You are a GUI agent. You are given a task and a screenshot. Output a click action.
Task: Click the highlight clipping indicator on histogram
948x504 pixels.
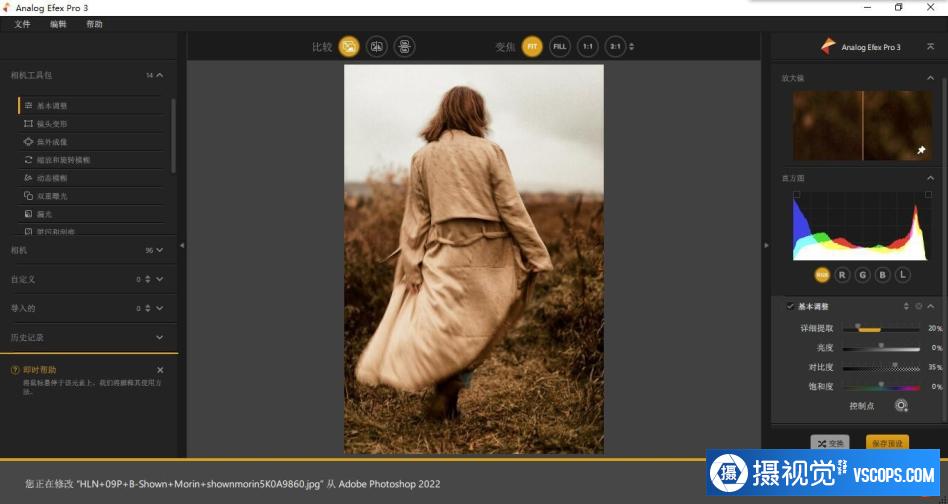tap(928, 195)
